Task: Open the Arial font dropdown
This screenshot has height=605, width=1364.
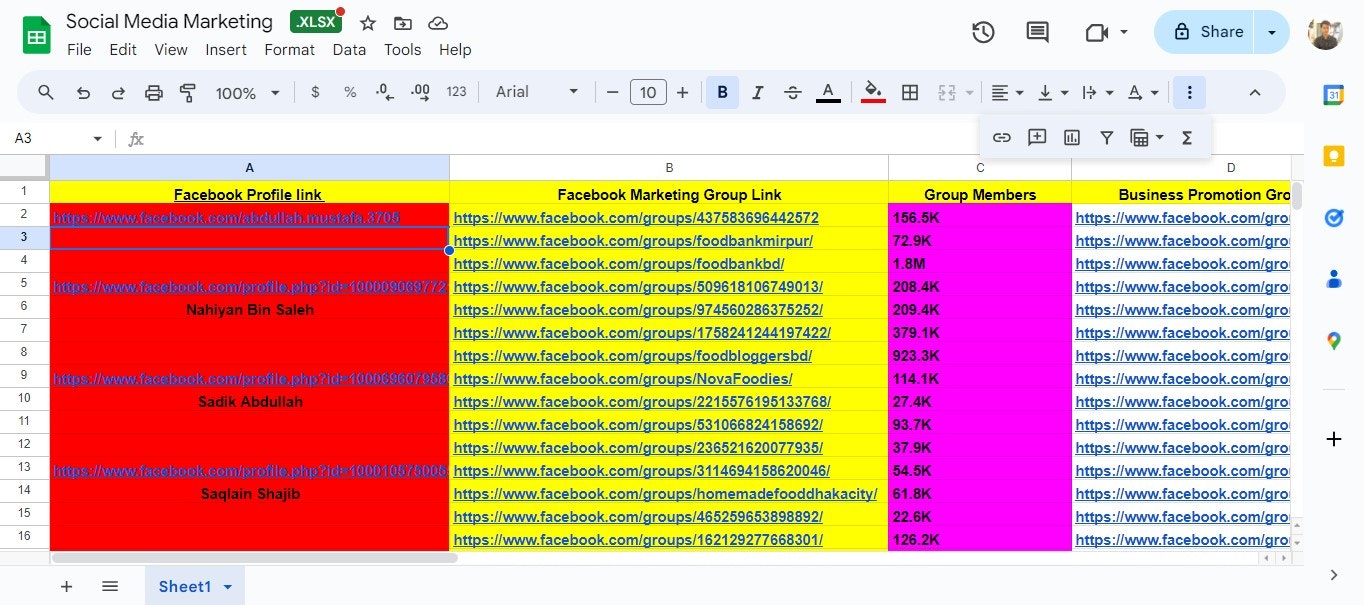Action: coord(537,92)
